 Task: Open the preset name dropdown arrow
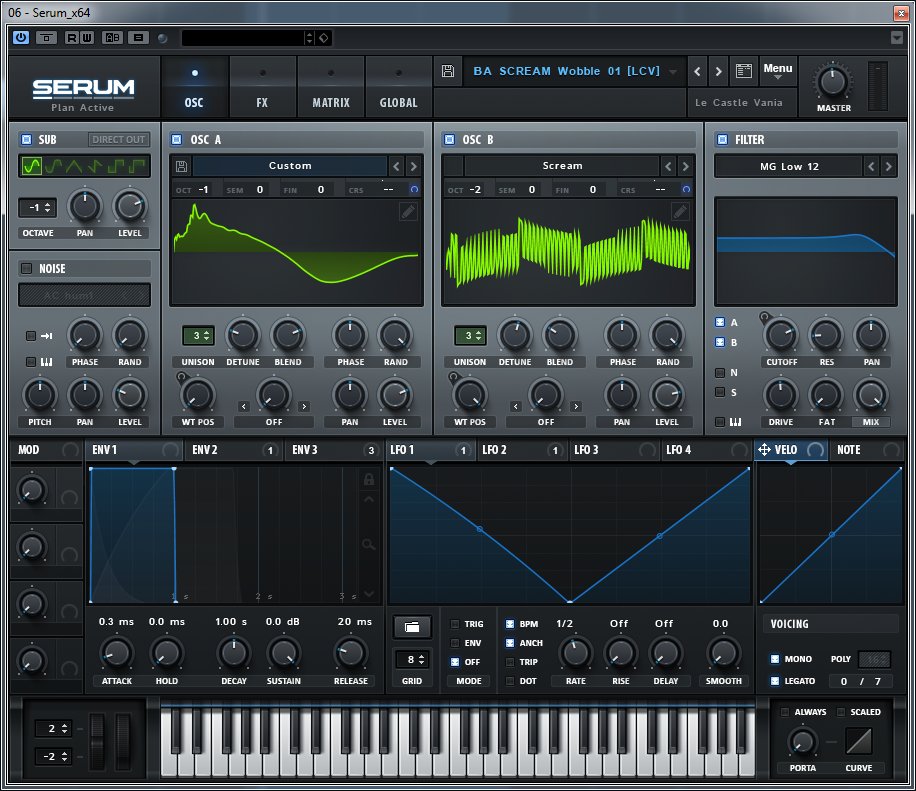673,72
